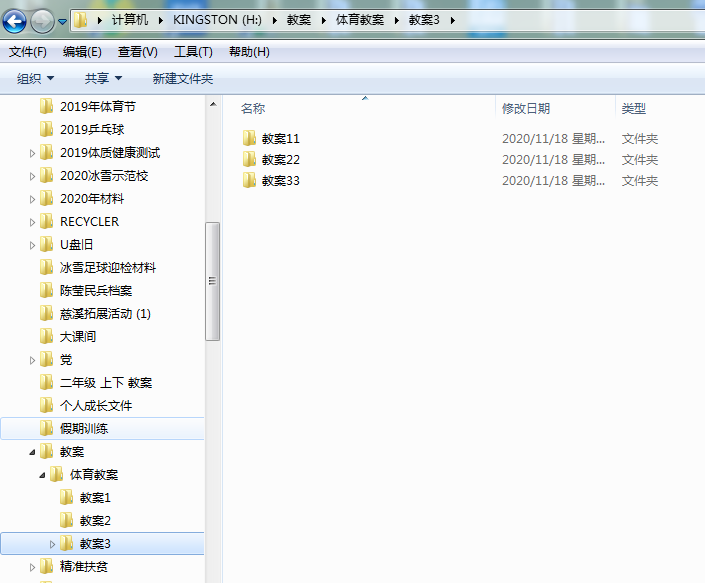Screen dimensions: 705x583
Task: Expand RECYCLER tree node
Action: (32, 222)
